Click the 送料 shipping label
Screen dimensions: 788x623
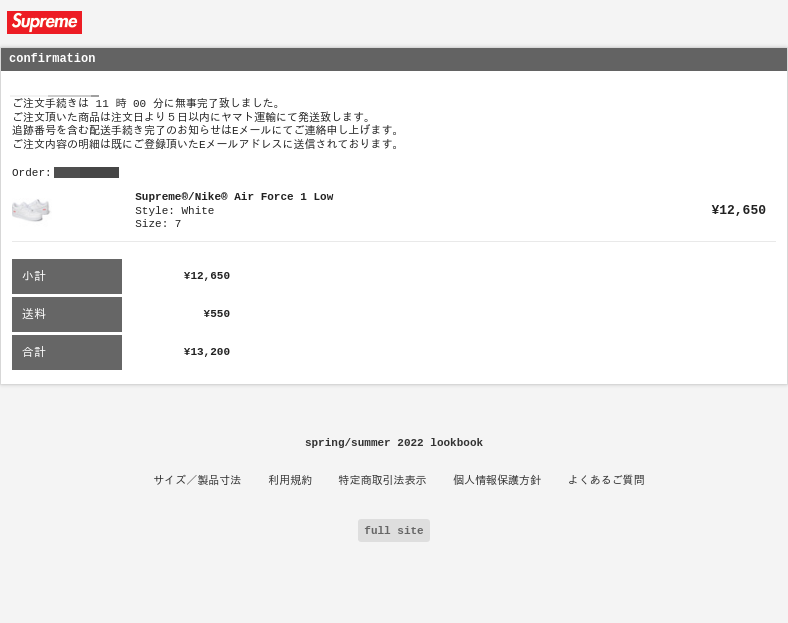tap(67, 315)
